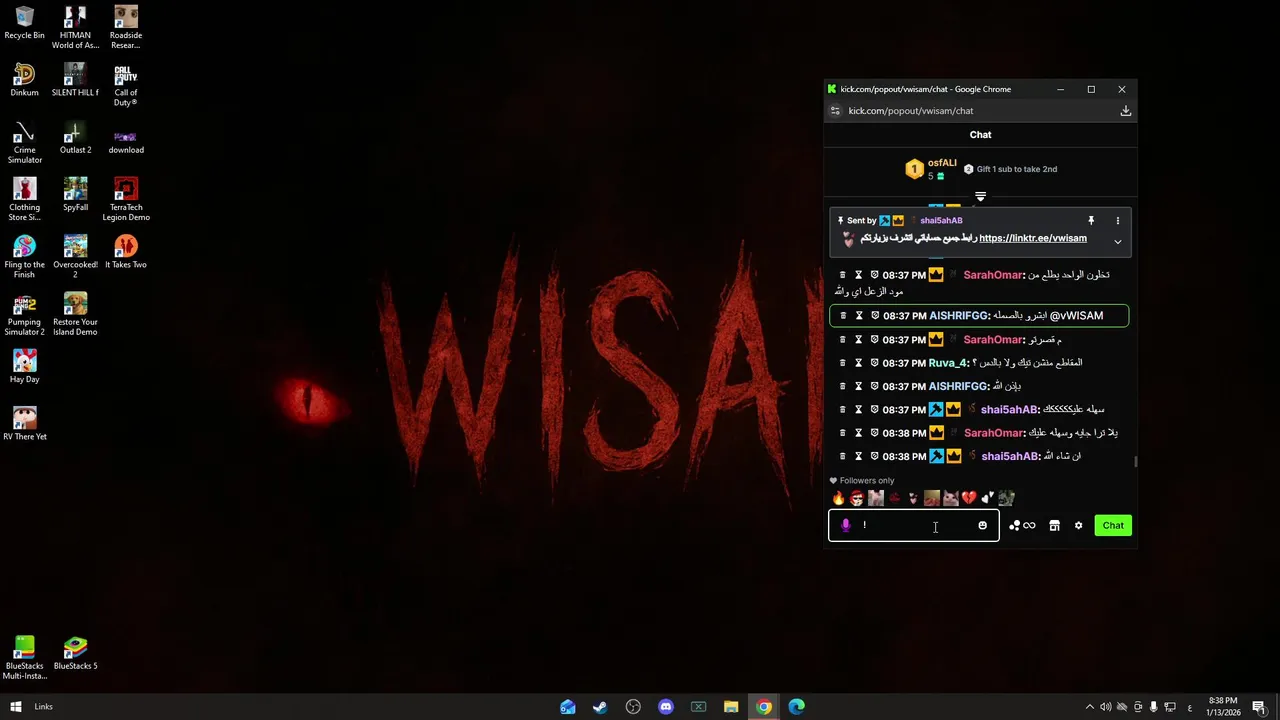The height and width of the screenshot is (720, 1280).
Task: Unpin the pinned message with pin icon
Action: (1091, 221)
